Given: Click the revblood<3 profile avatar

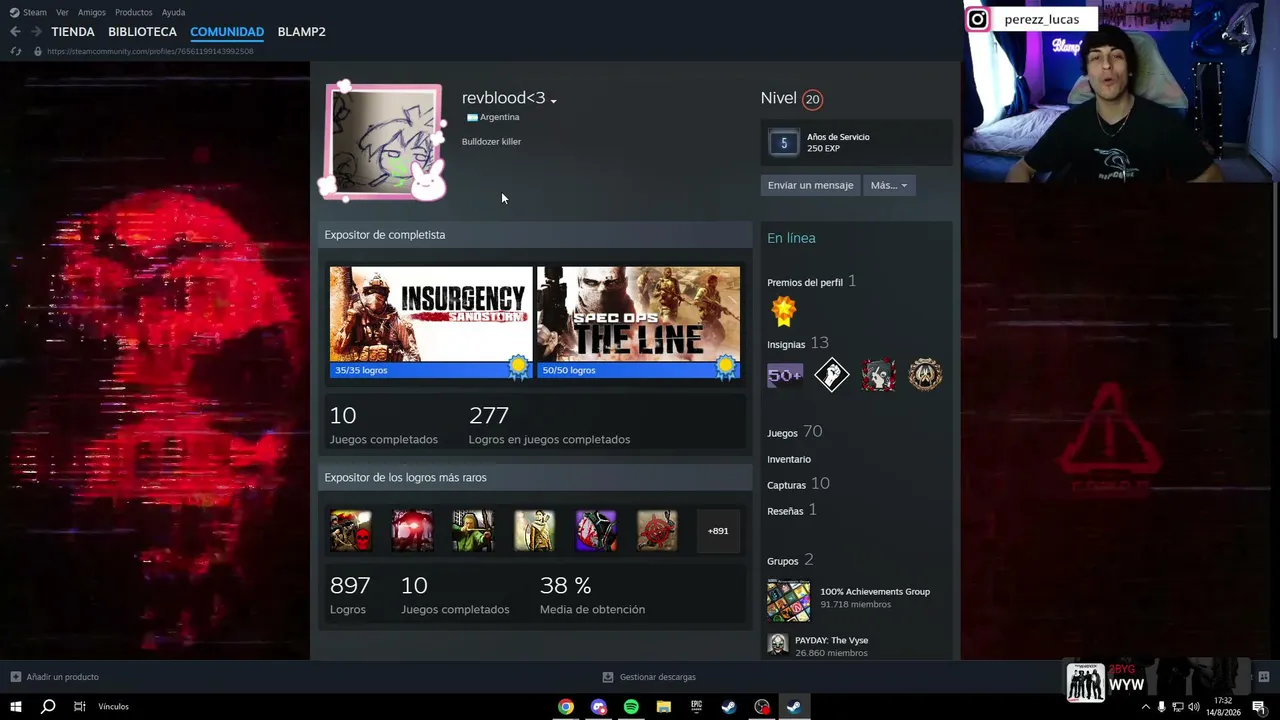Looking at the screenshot, I should [x=383, y=141].
